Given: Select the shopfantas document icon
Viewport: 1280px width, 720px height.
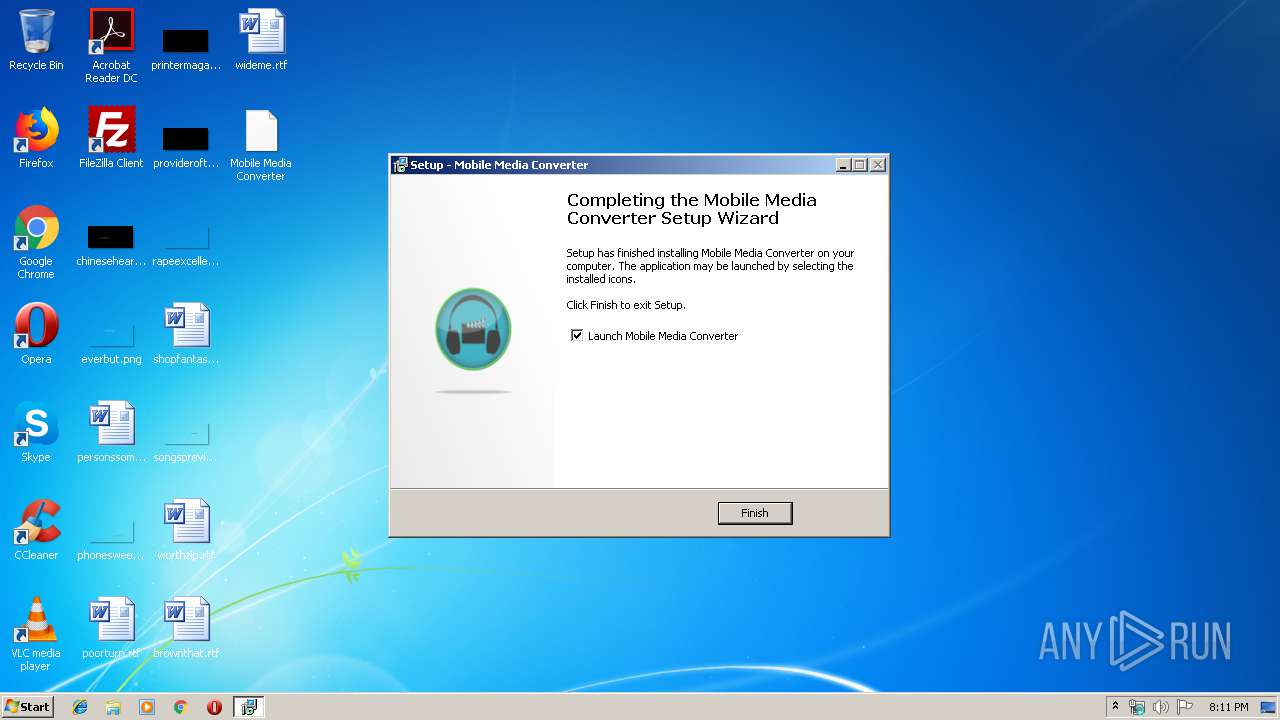Looking at the screenshot, I should pyautogui.click(x=186, y=334).
